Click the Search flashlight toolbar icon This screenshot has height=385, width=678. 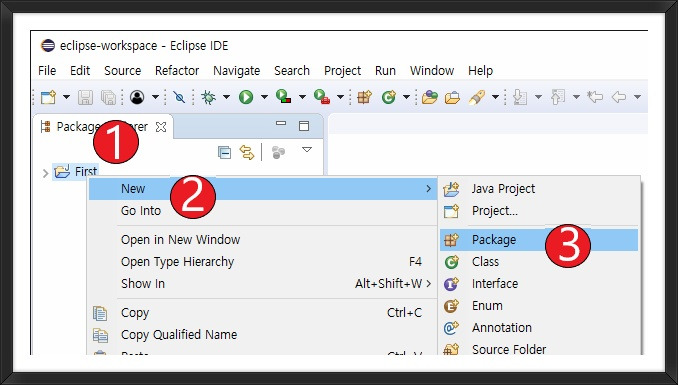477,97
